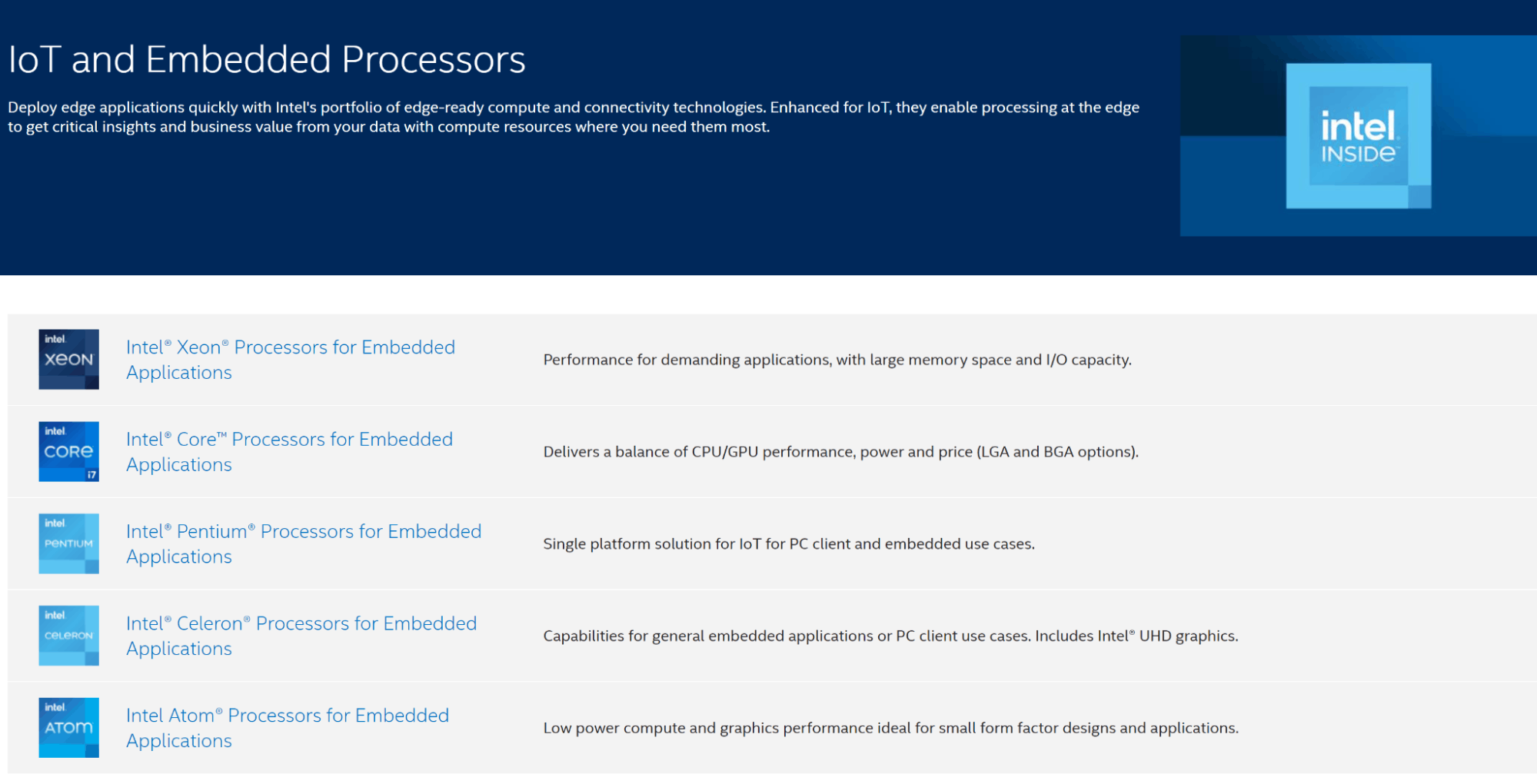Viewport: 1537px width, 784px height.
Task: Open Intel Core Processors for Embedded Applications
Action: (289, 452)
